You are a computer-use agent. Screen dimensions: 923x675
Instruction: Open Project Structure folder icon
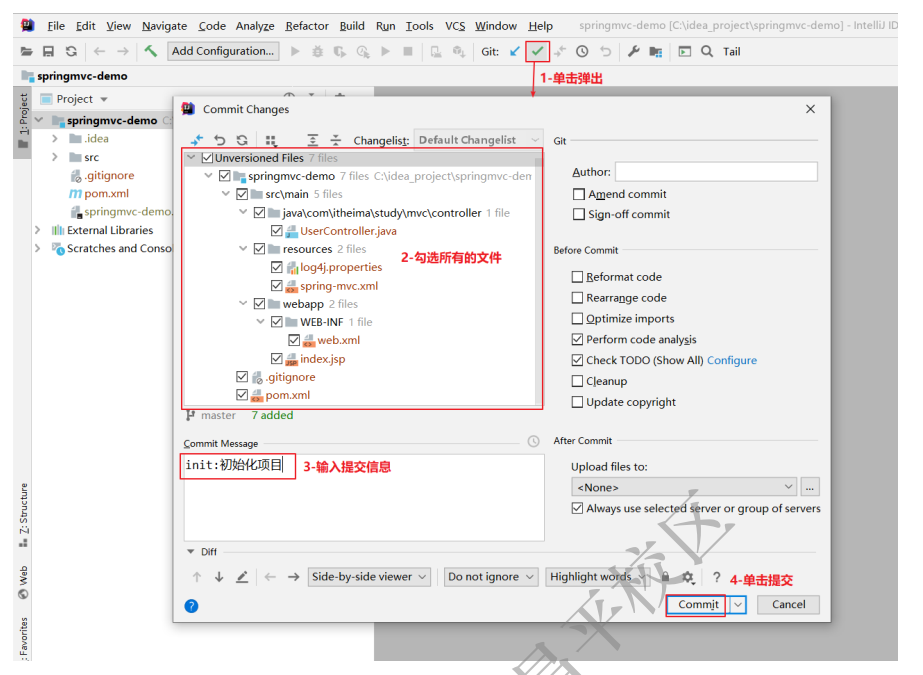pos(656,52)
